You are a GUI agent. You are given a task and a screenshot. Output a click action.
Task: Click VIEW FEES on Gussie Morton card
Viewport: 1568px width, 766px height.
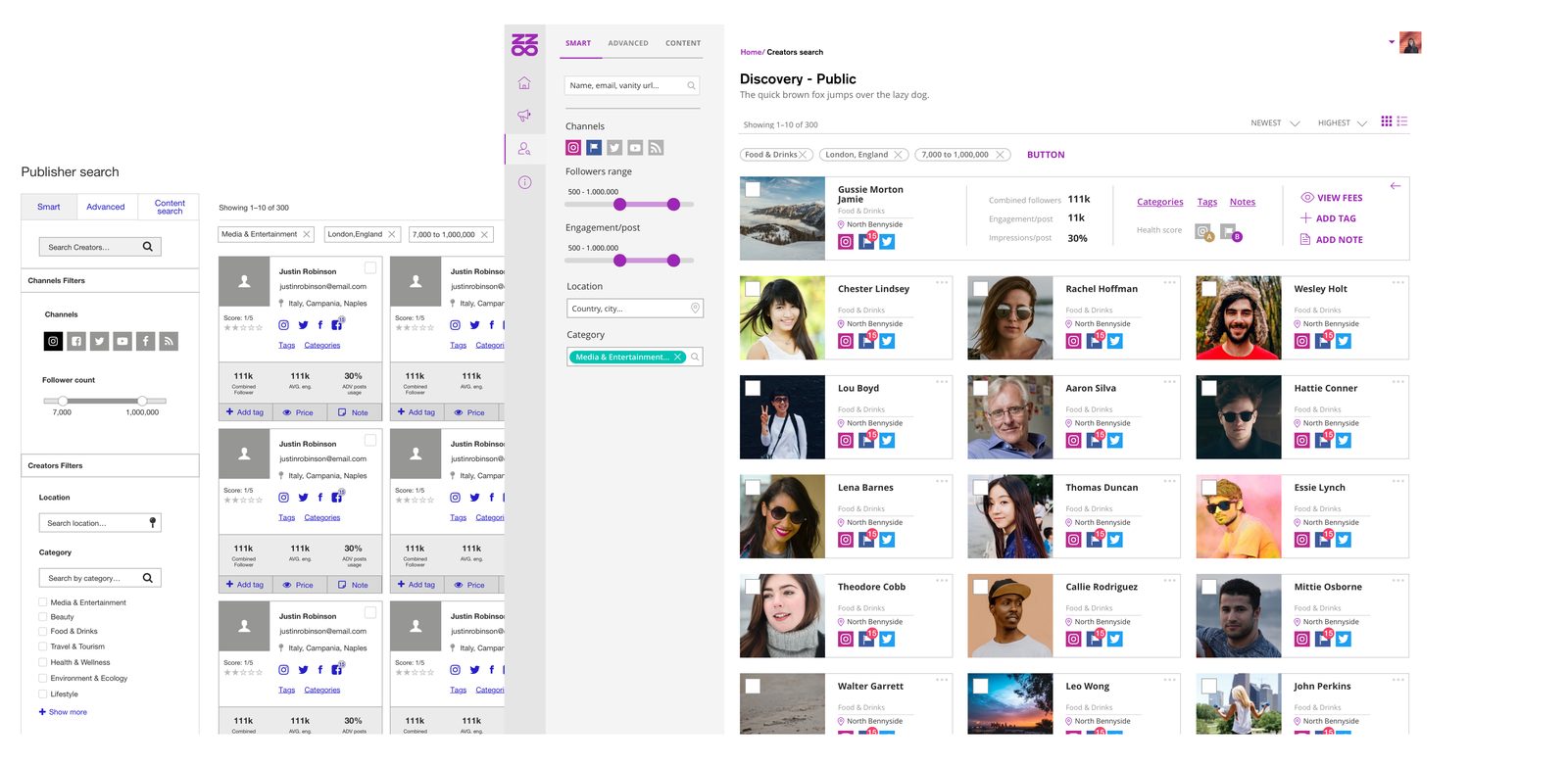click(x=1332, y=198)
